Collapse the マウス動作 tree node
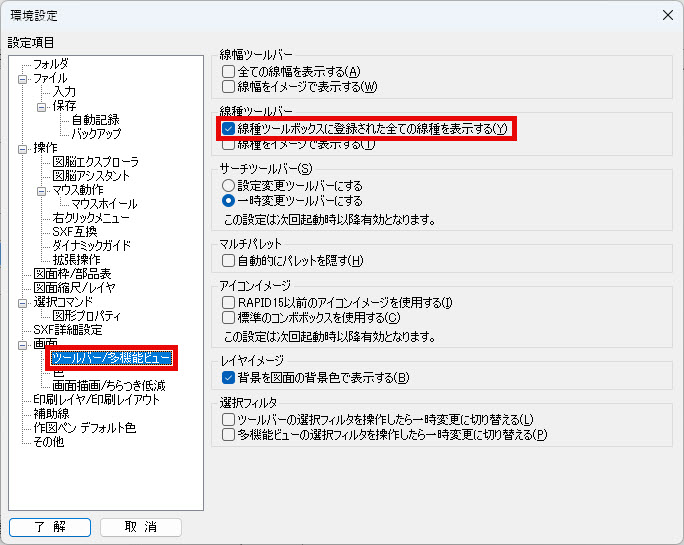Image resolution: width=684 pixels, height=545 pixels. (x=41, y=191)
